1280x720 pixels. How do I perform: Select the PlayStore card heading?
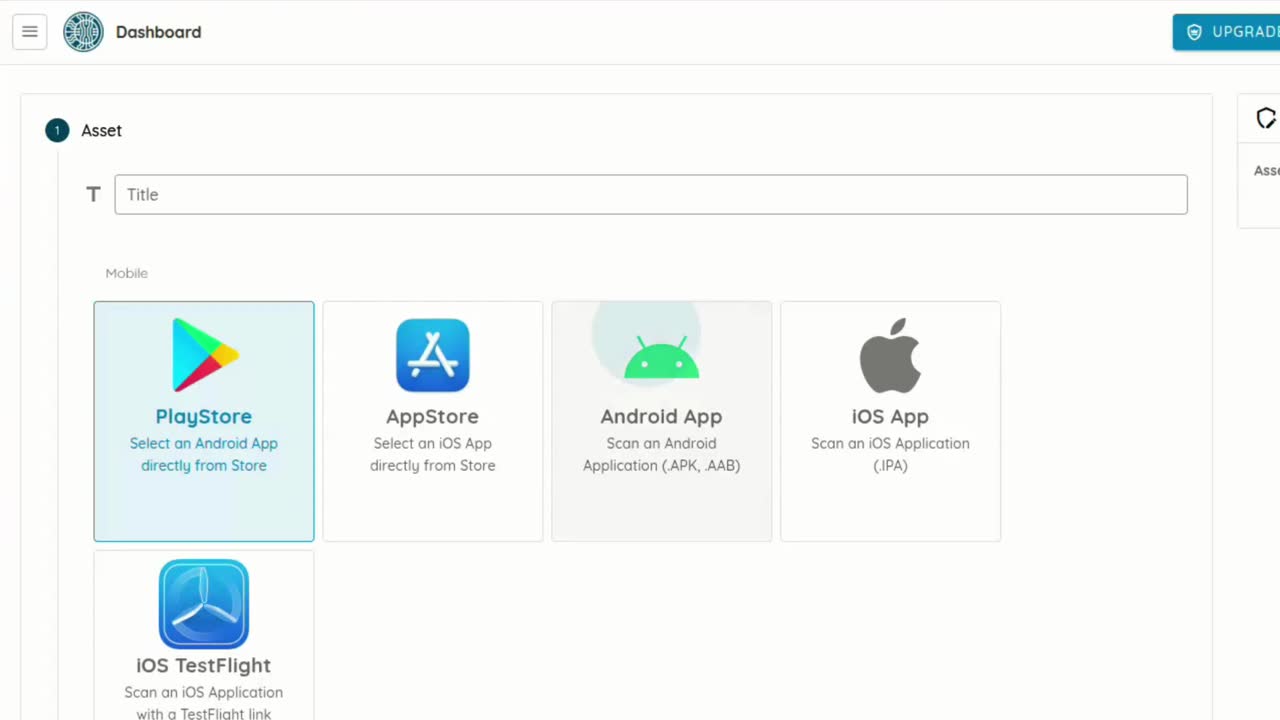(204, 416)
